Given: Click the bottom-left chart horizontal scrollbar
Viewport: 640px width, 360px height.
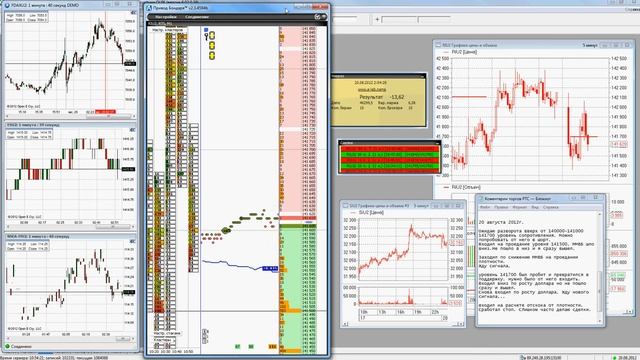Looking at the screenshot, I should 70,339.
